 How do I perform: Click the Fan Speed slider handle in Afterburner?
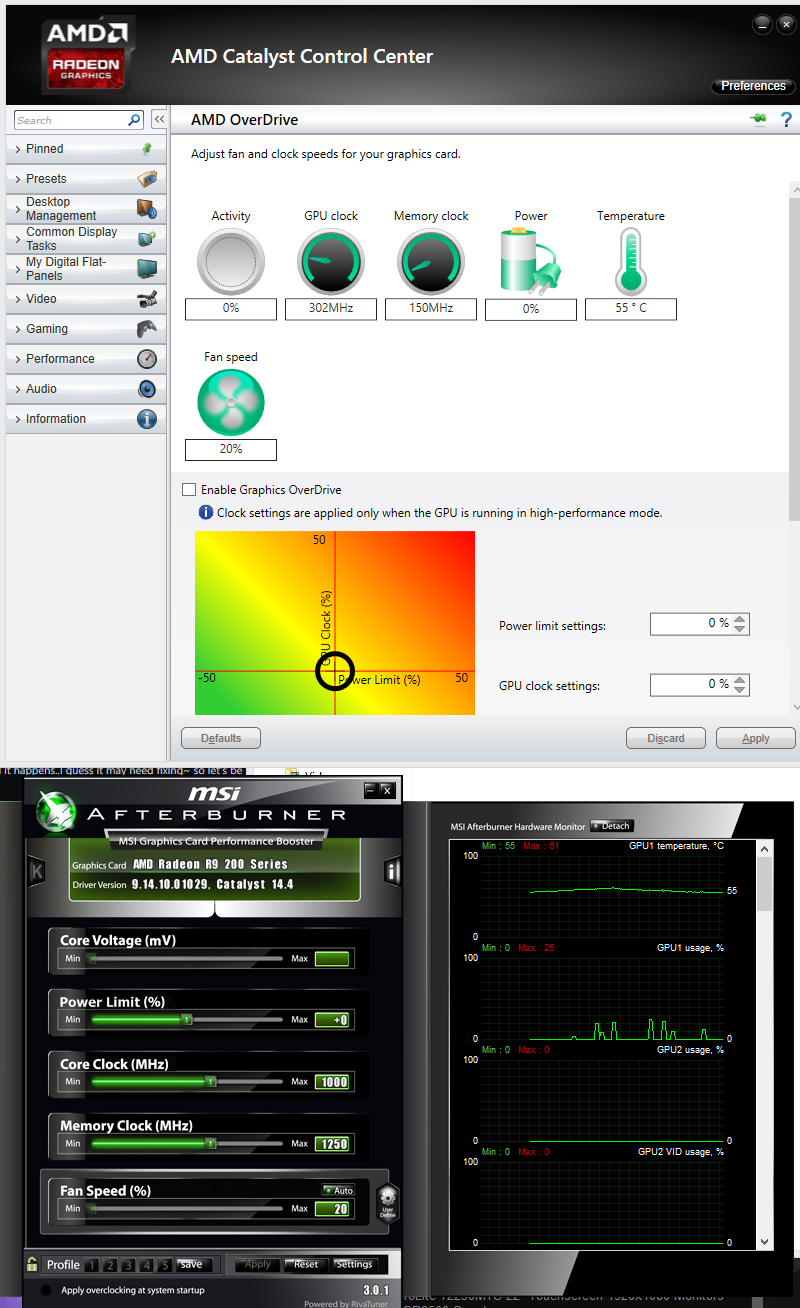(93, 1209)
